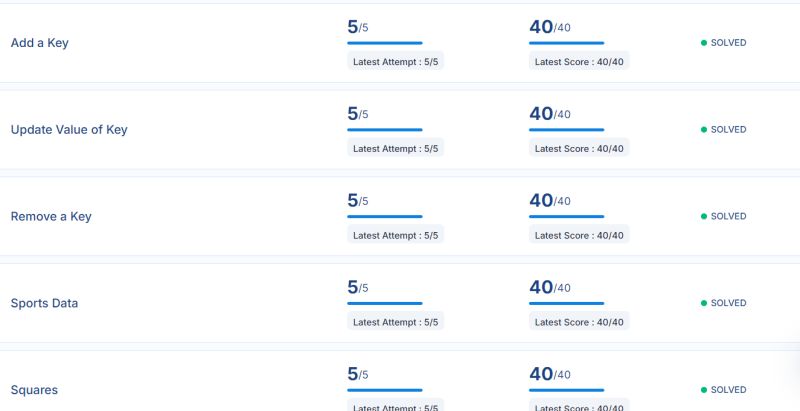The height and width of the screenshot is (411, 800).
Task: Click Latest Attempt badge in Add a Key row
Action: point(395,62)
